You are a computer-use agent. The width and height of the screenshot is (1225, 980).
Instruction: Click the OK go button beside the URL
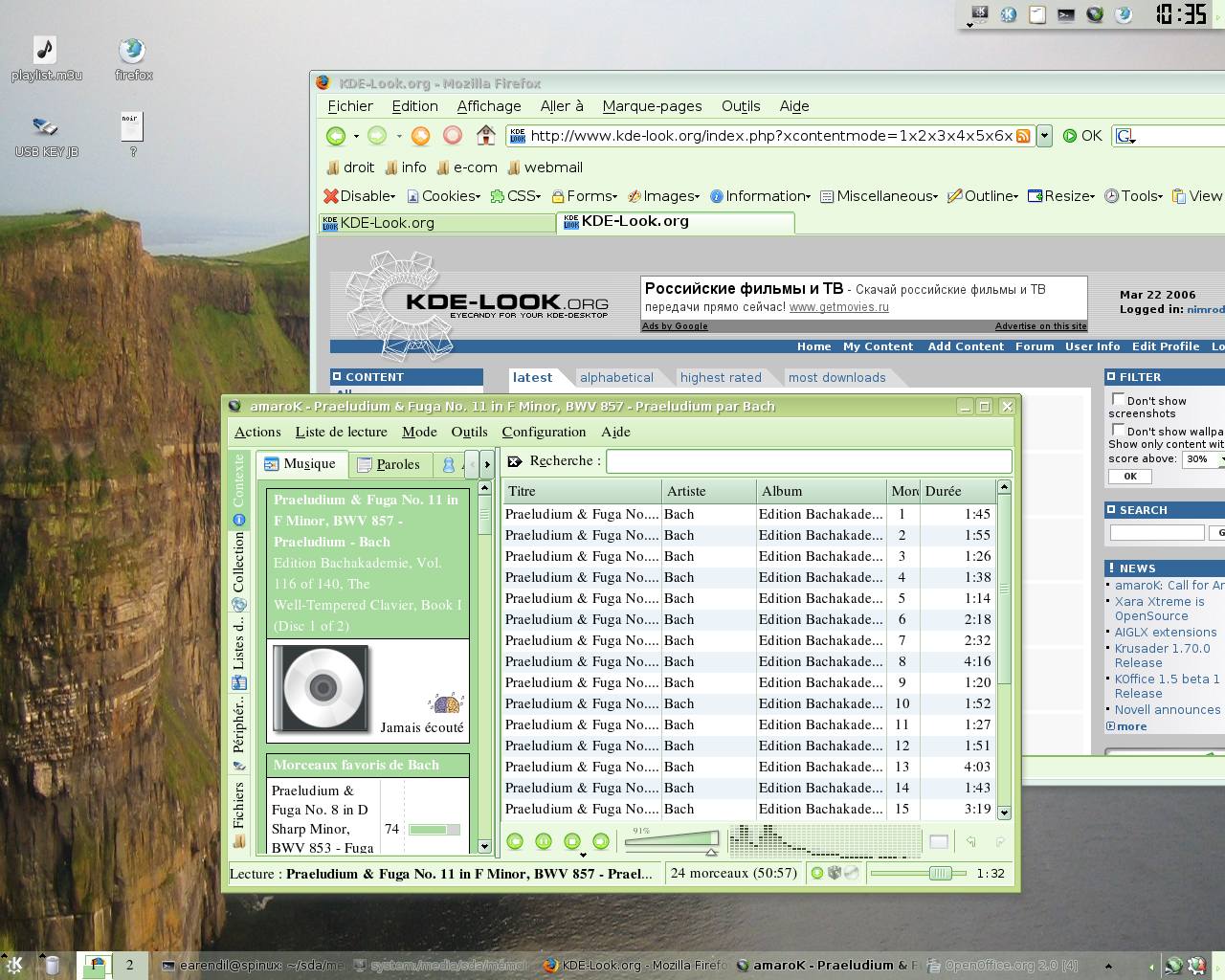coord(1082,136)
